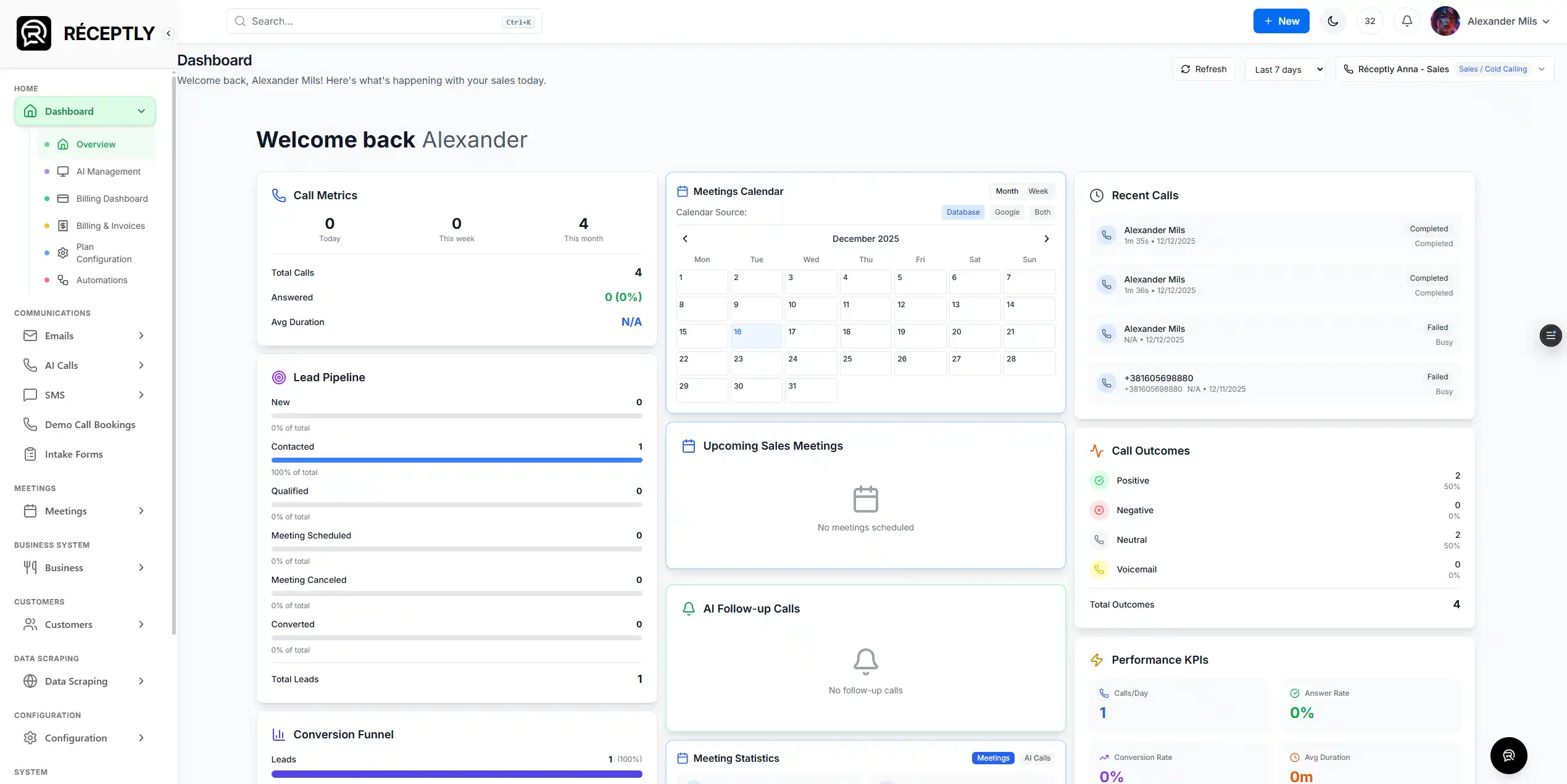Click the Contacted pipeline progress bar

(x=457, y=460)
